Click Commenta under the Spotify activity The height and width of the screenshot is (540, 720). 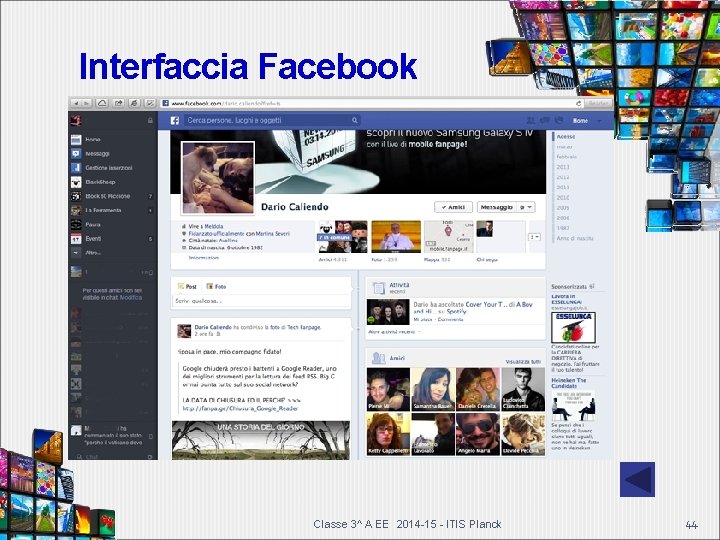450,319
